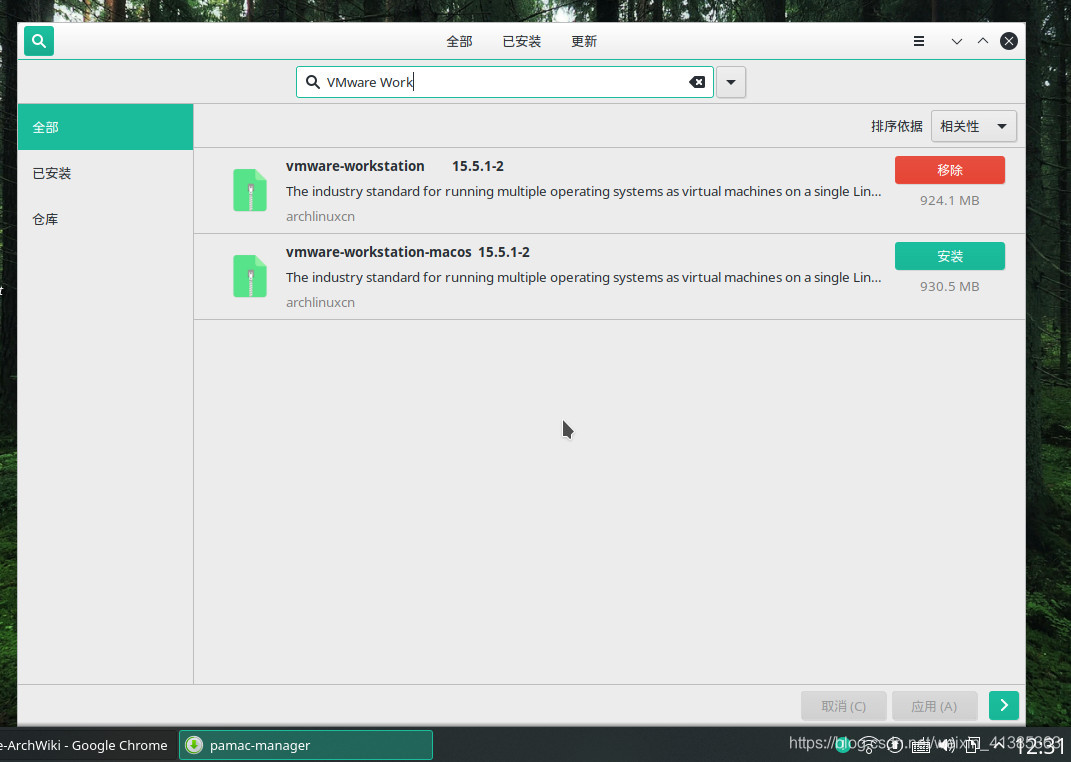Screen dimensions: 1071x762
Task: Click the magnifier icon inside search box
Action: [x=312, y=82]
